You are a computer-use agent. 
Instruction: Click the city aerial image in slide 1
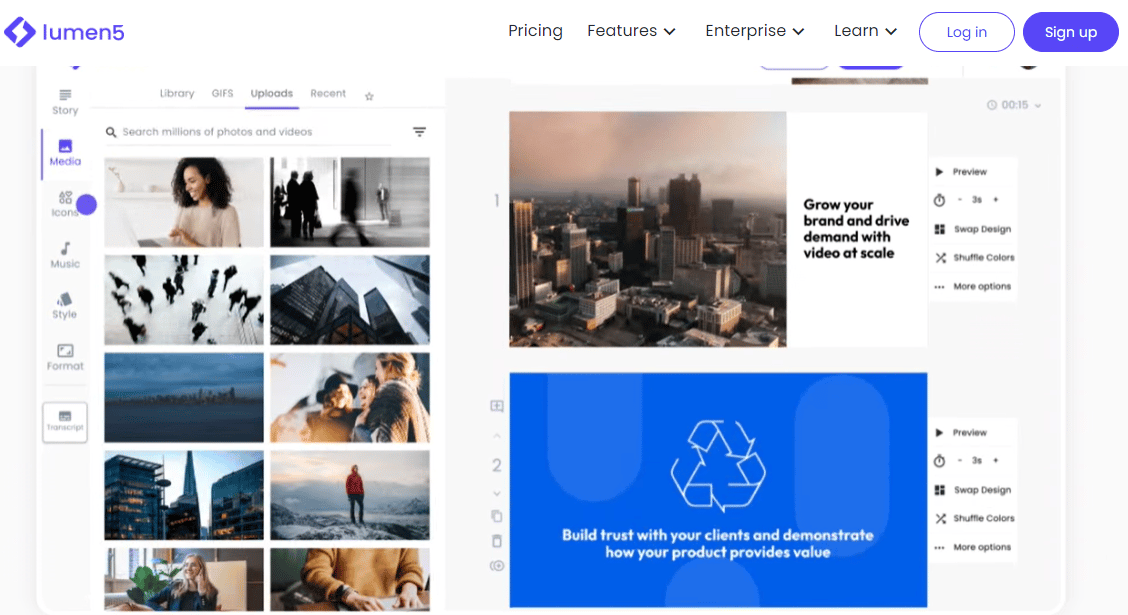point(647,229)
